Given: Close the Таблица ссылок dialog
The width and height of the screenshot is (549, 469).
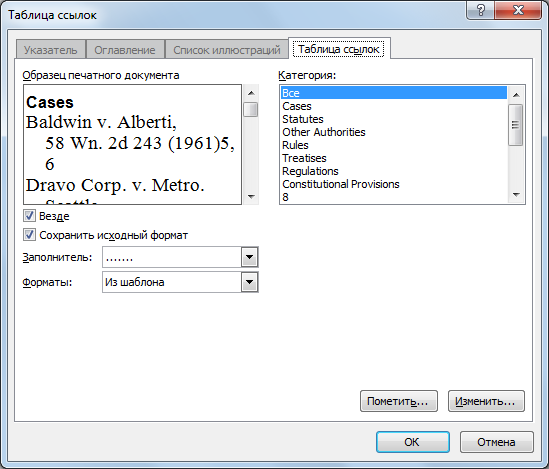Looking at the screenshot, I should point(518,10).
